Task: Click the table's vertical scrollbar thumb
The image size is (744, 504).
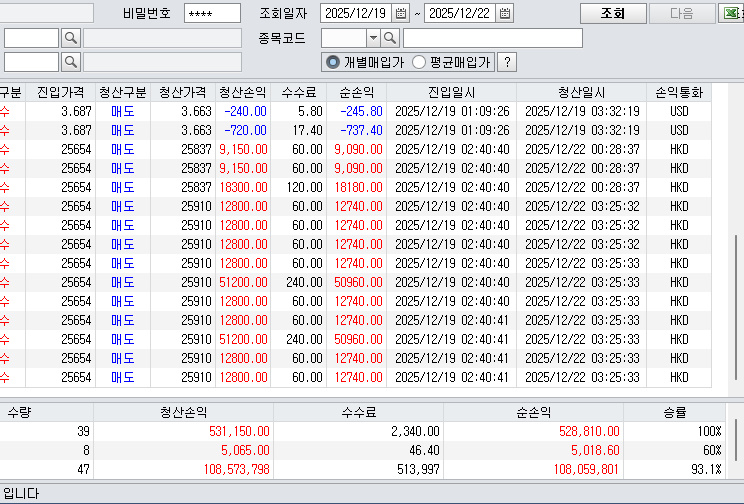Action: 736,307
